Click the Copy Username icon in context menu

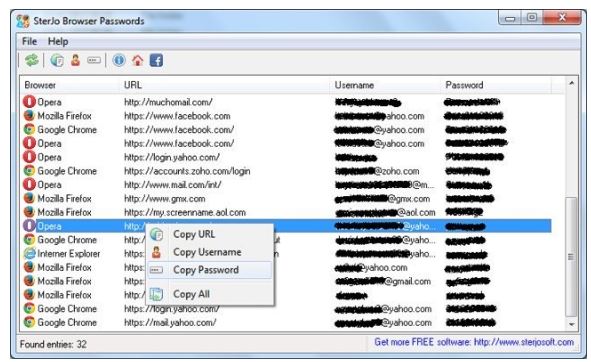coord(156,252)
